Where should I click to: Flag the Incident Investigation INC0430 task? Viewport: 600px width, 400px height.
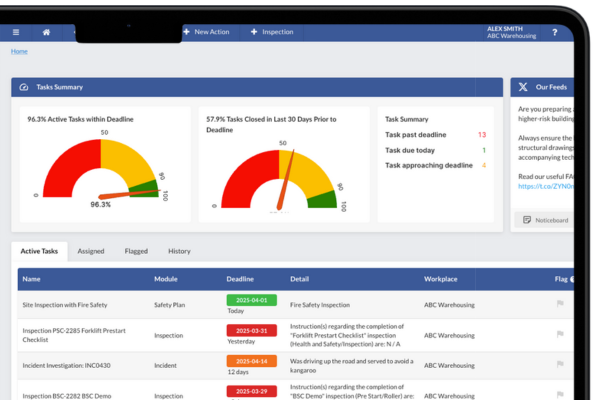click(x=559, y=367)
